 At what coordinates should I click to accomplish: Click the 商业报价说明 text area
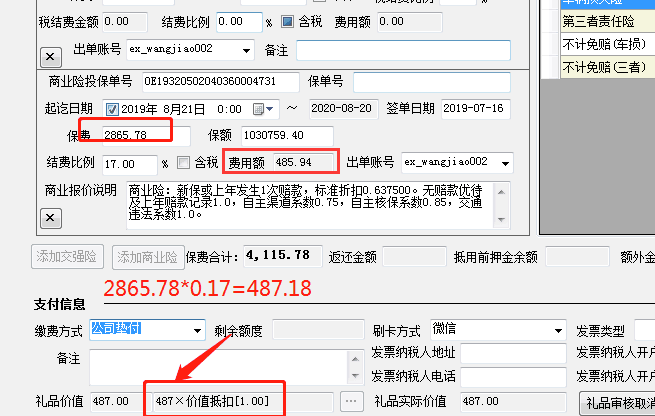(x=311, y=205)
